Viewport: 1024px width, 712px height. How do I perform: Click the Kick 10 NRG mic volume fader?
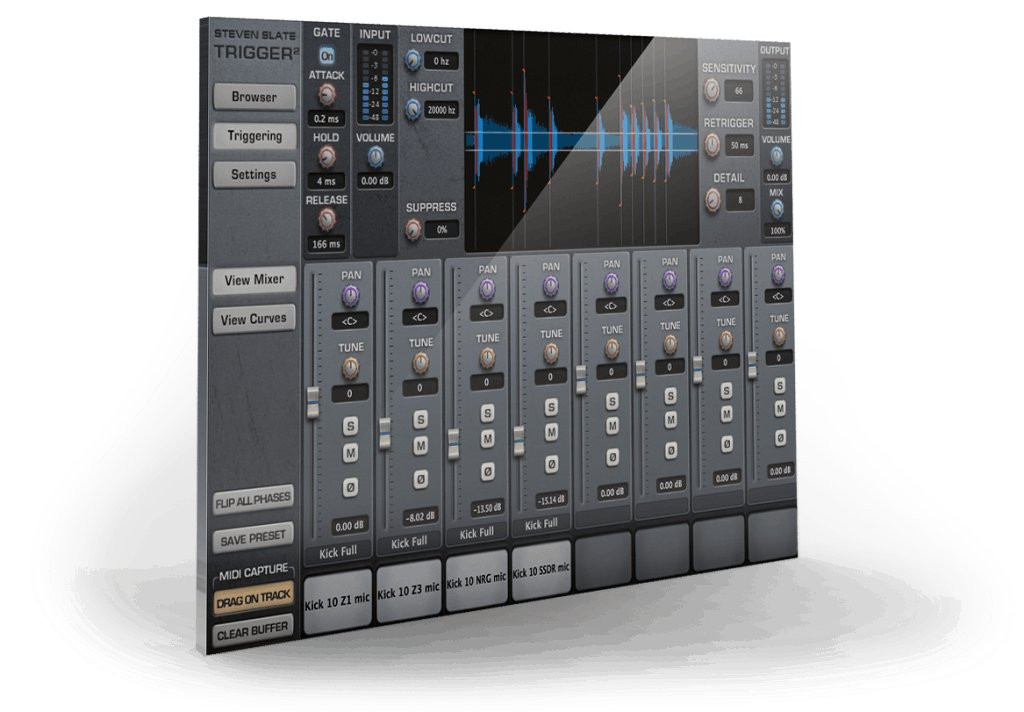[x=453, y=444]
